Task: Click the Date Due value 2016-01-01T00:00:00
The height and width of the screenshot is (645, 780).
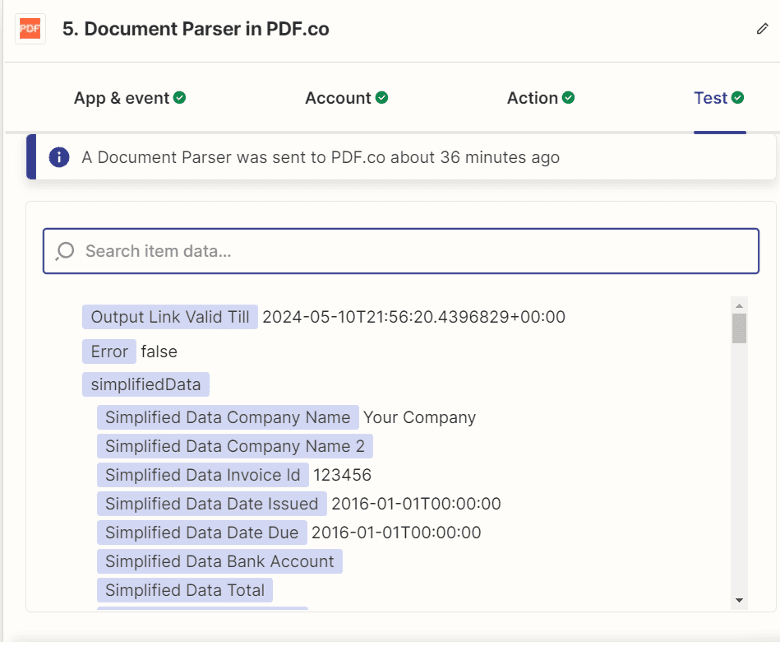Action: coord(396,533)
